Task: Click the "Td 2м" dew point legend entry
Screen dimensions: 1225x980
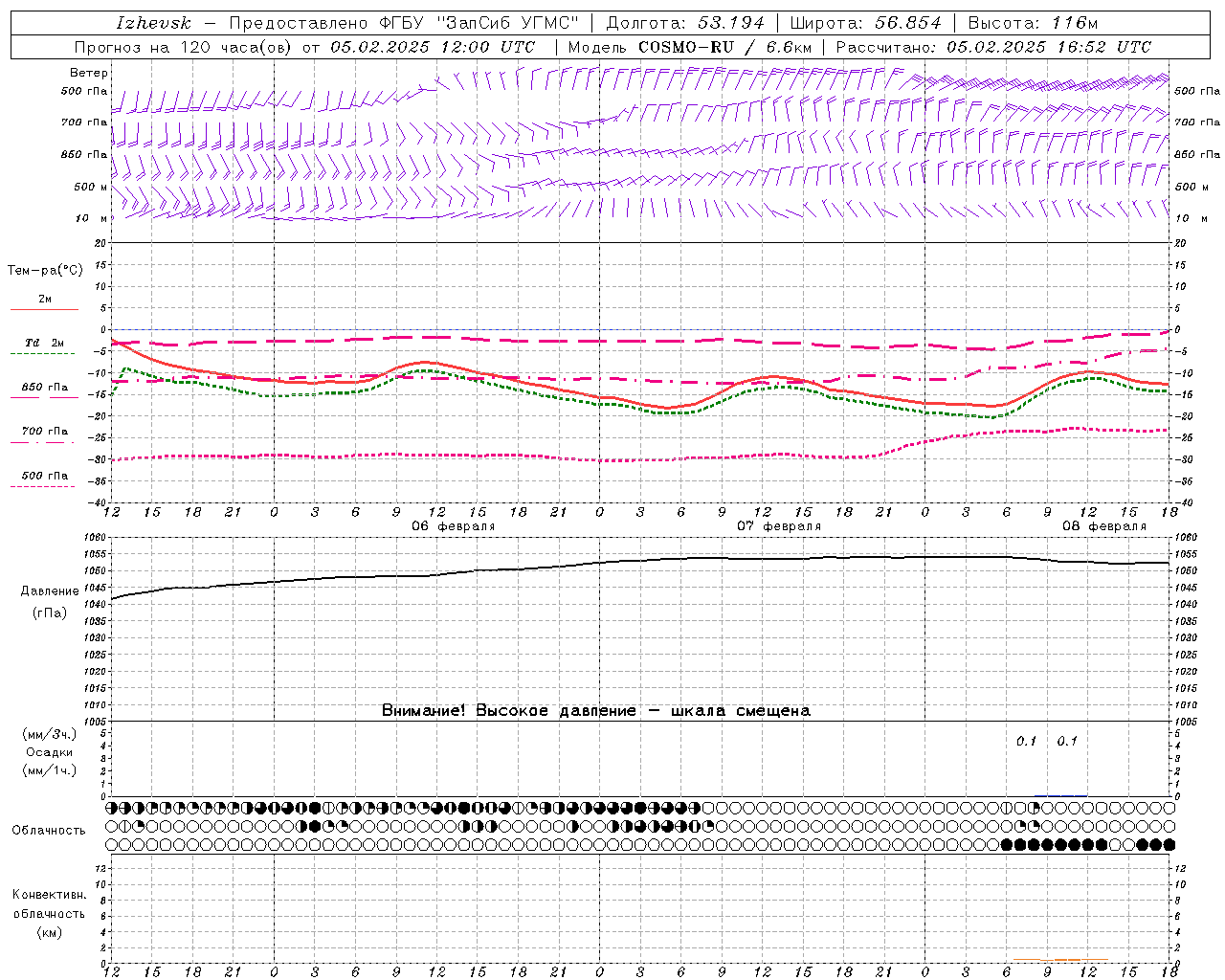Action: (44, 343)
